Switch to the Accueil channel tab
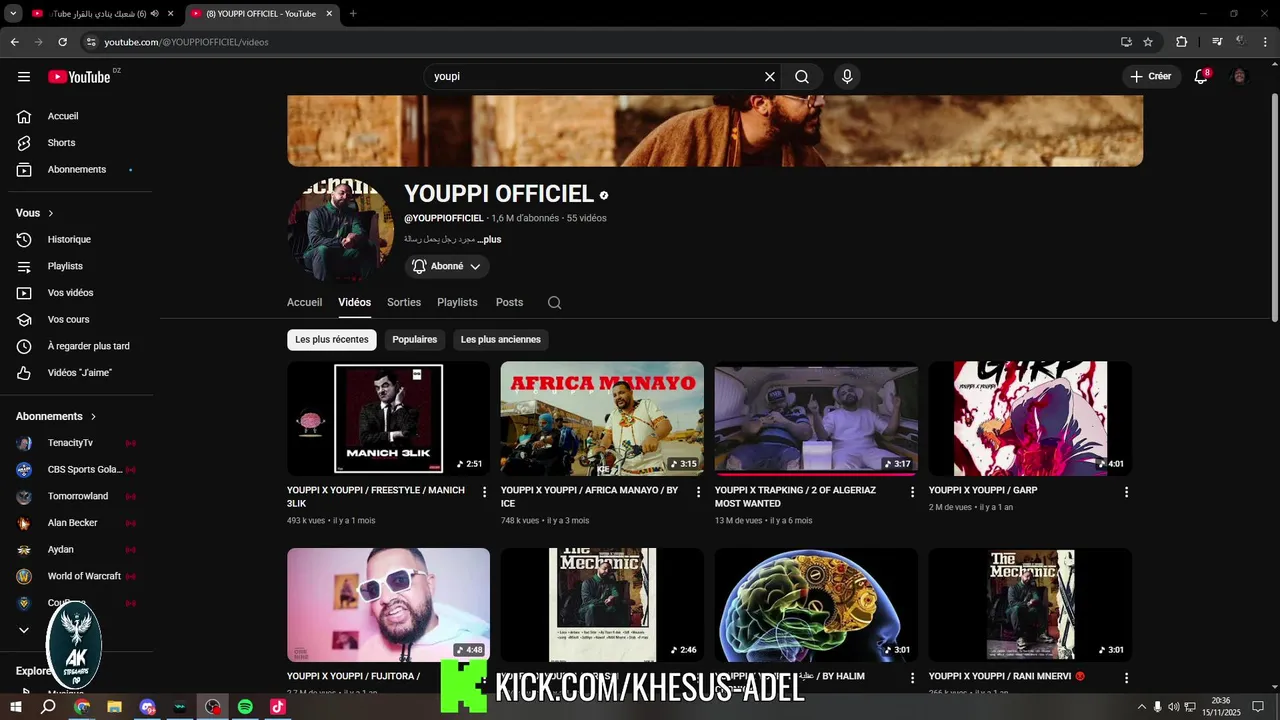 (304, 302)
